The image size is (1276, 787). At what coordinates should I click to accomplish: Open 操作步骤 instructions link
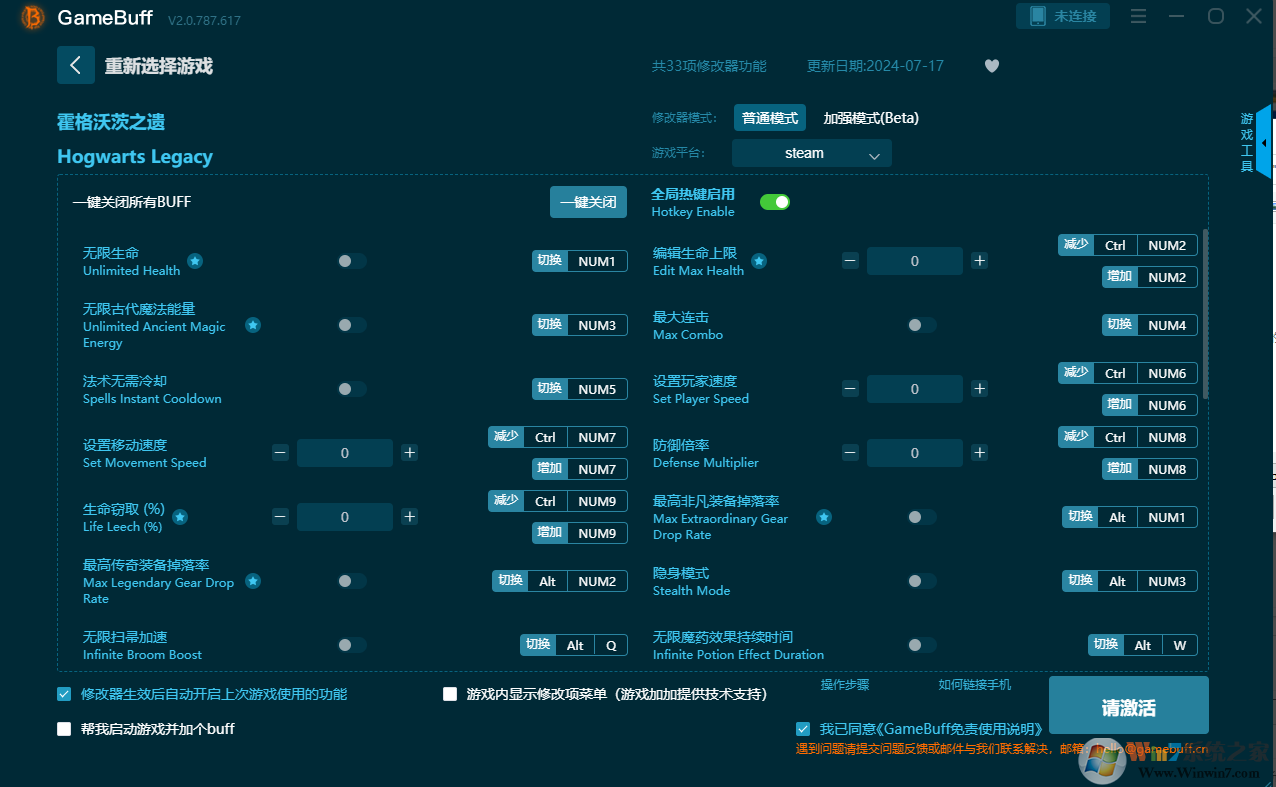tap(845, 685)
